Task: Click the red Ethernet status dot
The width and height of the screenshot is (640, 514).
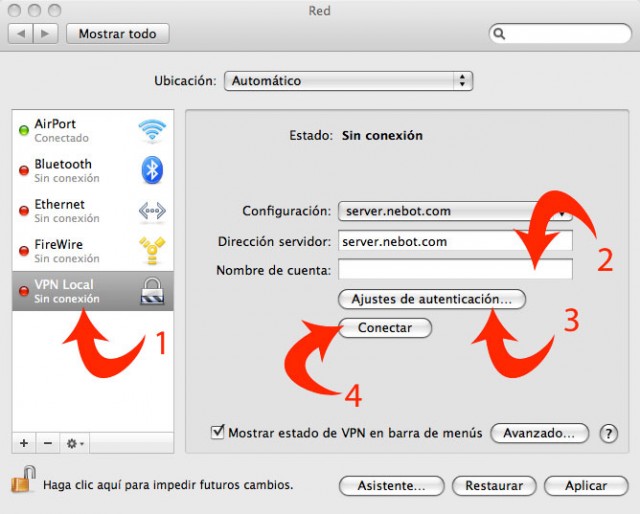Action: click(x=24, y=211)
